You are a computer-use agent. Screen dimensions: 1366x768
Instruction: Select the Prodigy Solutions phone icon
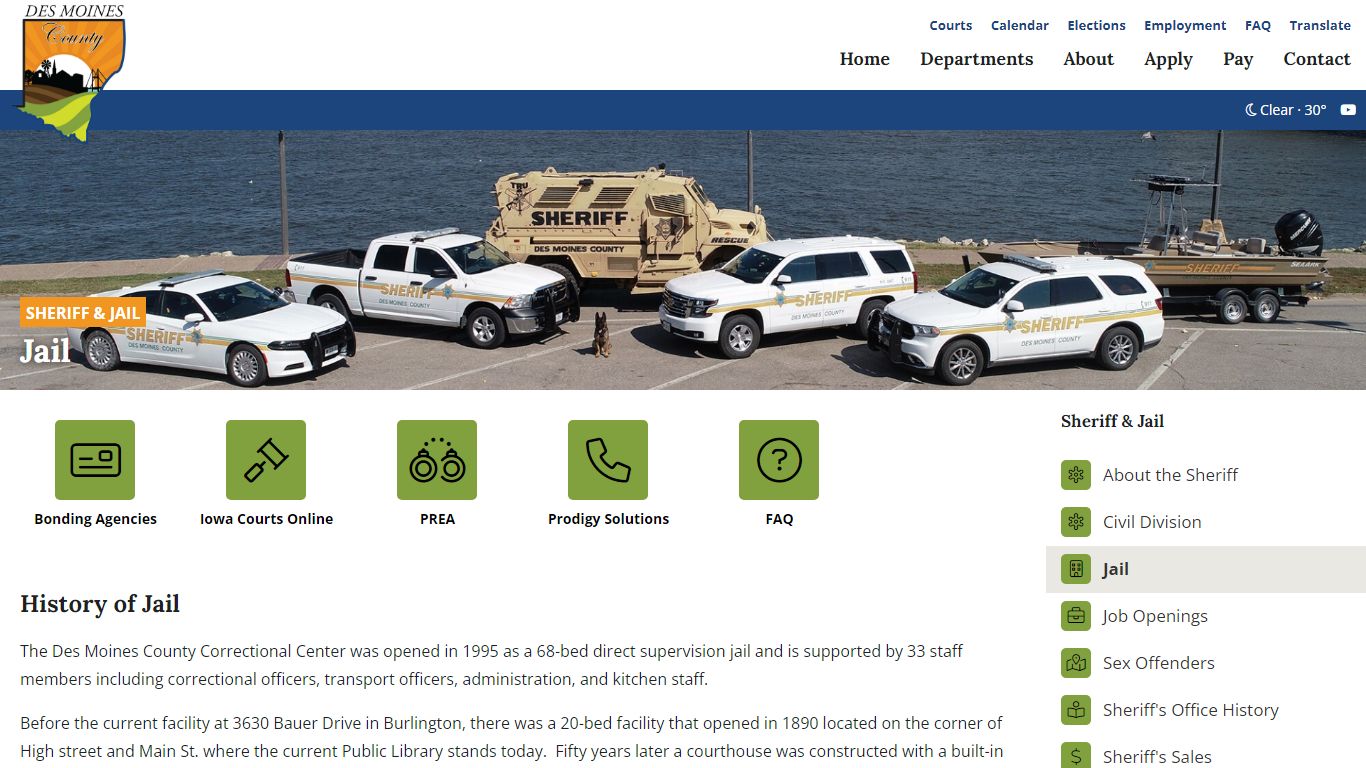(608, 460)
